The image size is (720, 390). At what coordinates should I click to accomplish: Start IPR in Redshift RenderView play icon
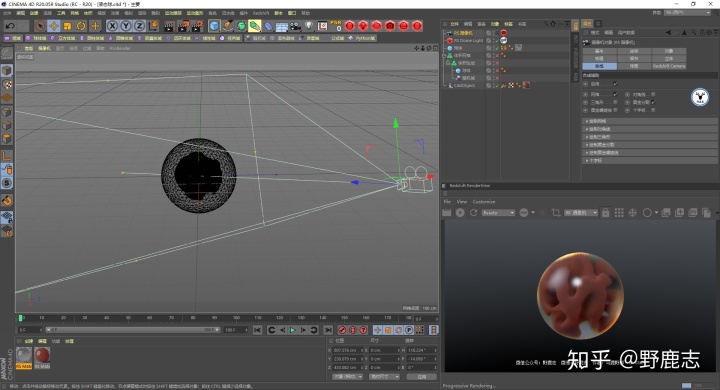[460, 213]
